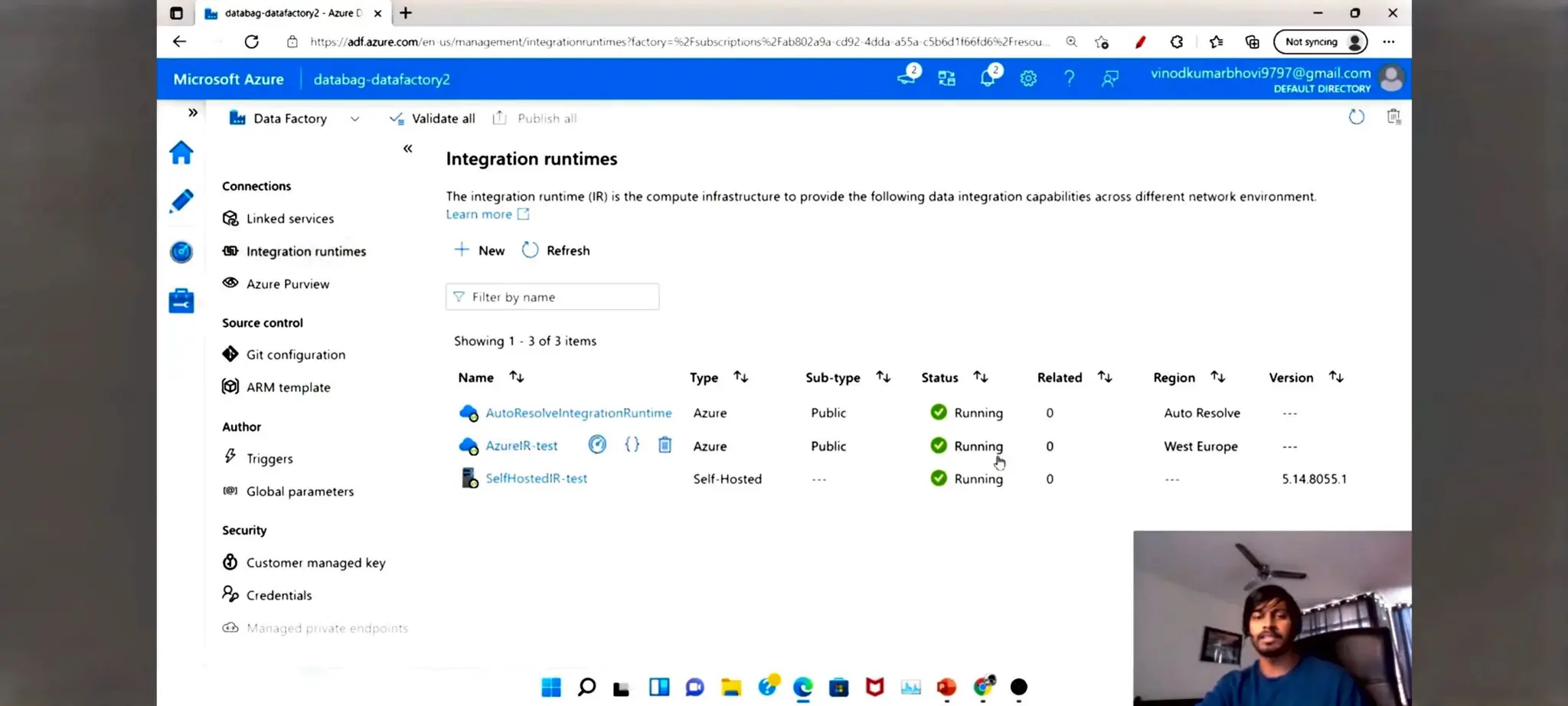The image size is (1568, 706).
Task: Follow the Learn more link
Action: [x=488, y=214]
